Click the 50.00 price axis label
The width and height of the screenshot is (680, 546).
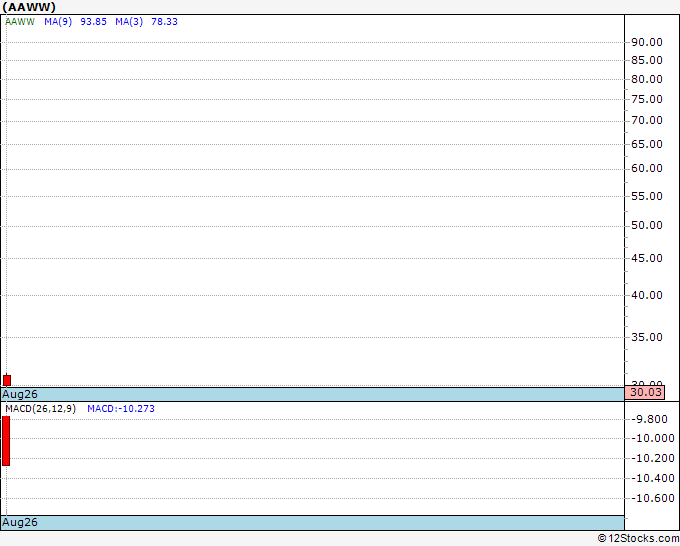click(647, 225)
